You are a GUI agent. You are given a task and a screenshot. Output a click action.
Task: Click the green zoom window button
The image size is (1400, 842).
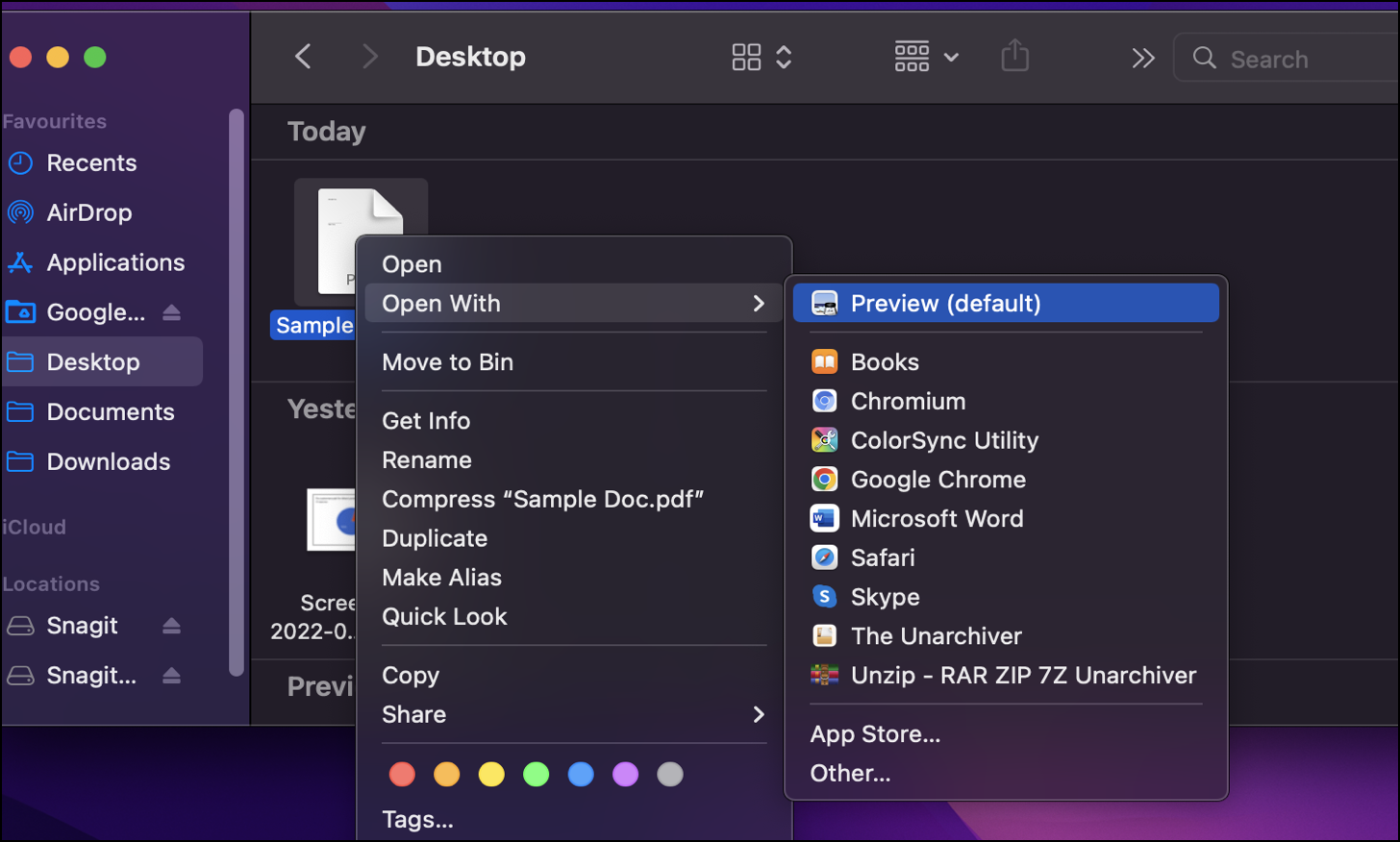95,58
